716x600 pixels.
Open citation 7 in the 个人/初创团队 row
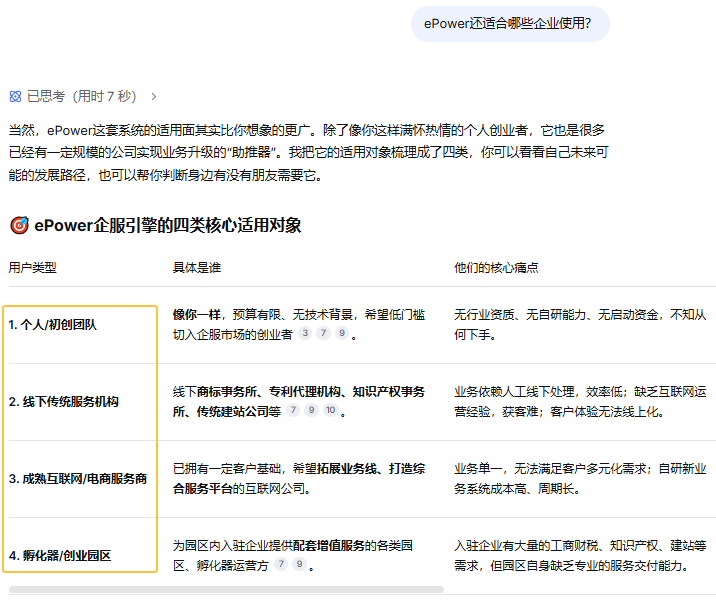pos(323,334)
